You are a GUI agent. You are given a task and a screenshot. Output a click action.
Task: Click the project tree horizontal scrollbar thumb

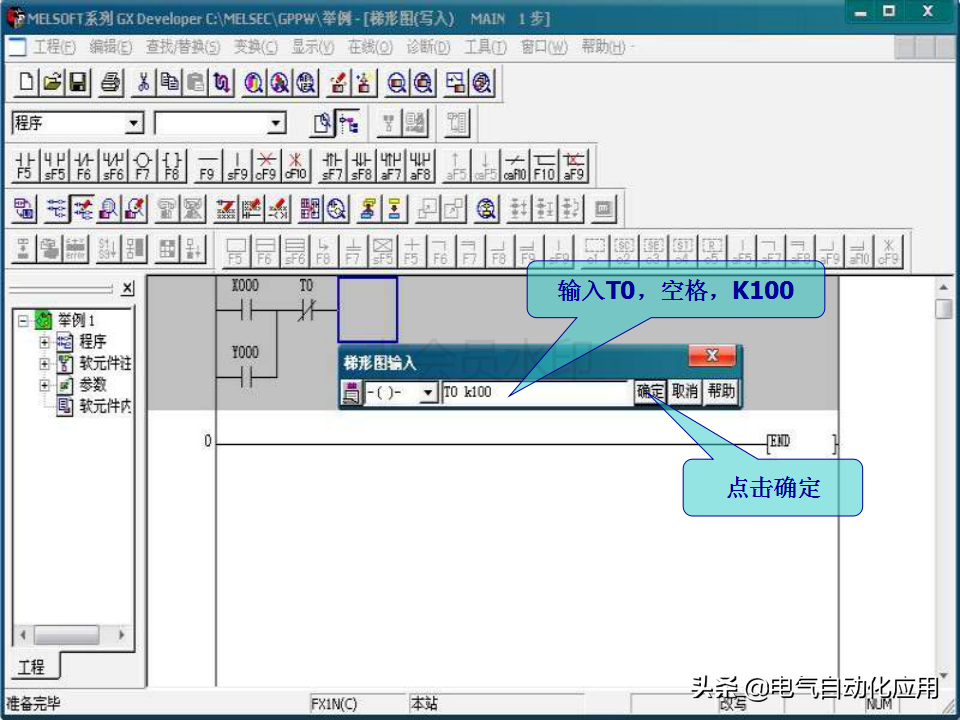(66, 635)
